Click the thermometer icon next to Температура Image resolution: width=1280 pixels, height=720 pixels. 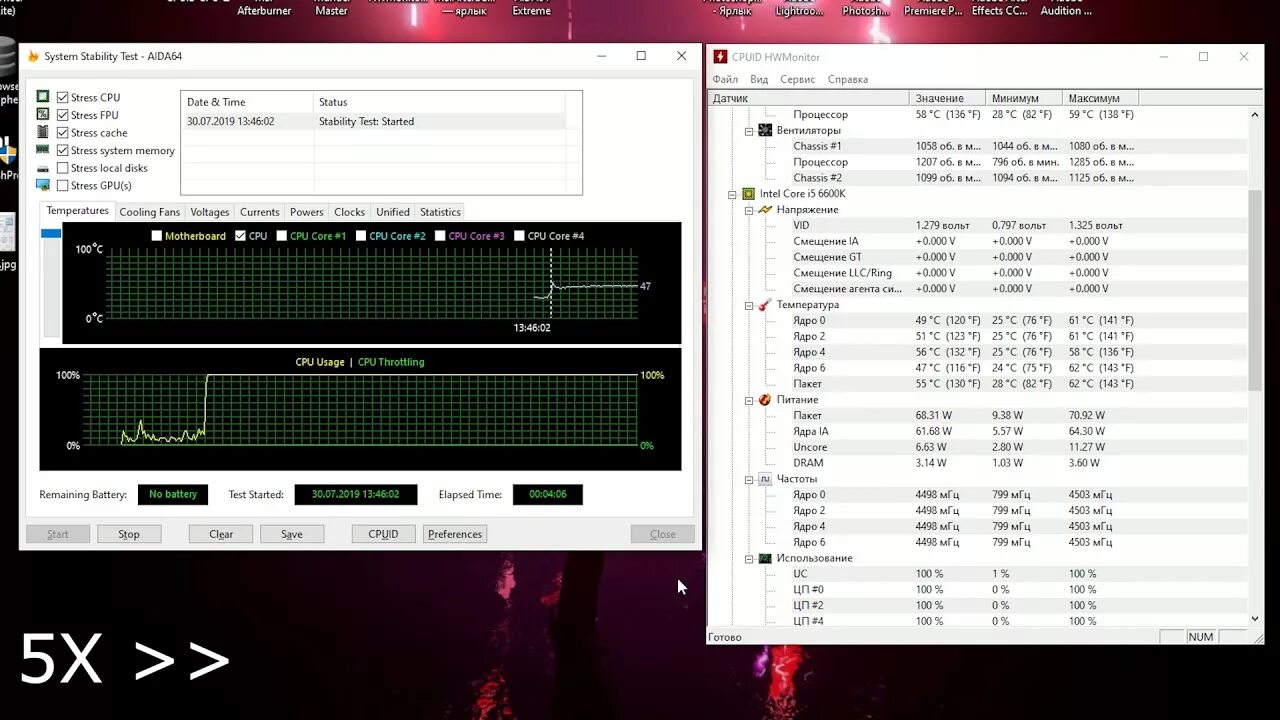coord(765,304)
